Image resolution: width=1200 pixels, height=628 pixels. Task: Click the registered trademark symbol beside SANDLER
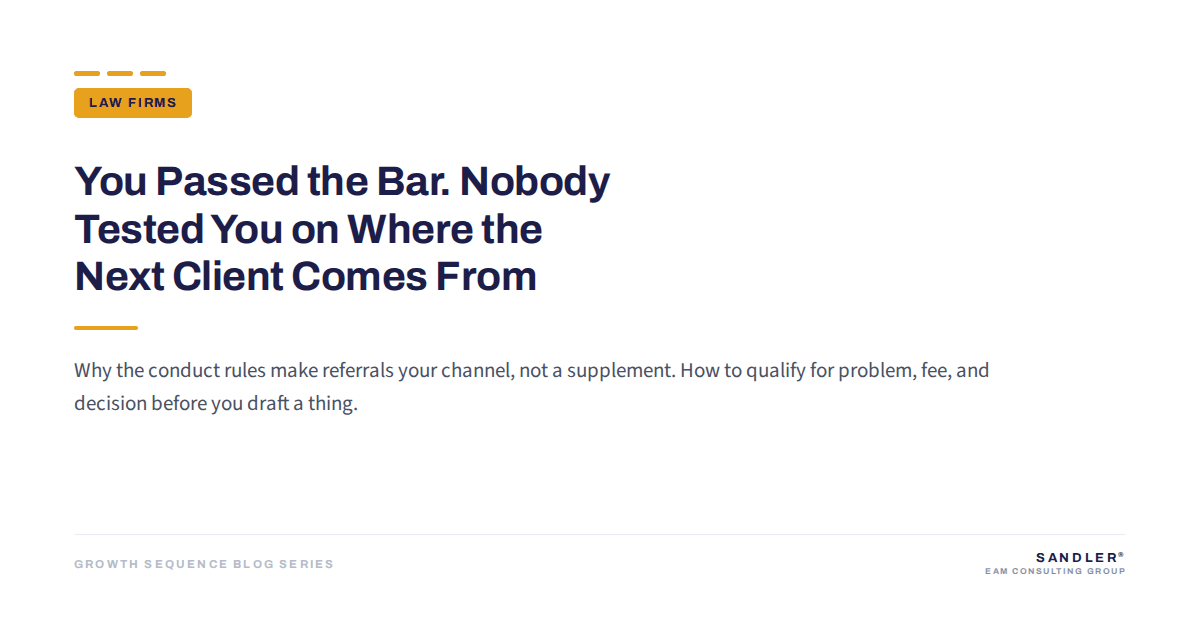tap(1121, 554)
